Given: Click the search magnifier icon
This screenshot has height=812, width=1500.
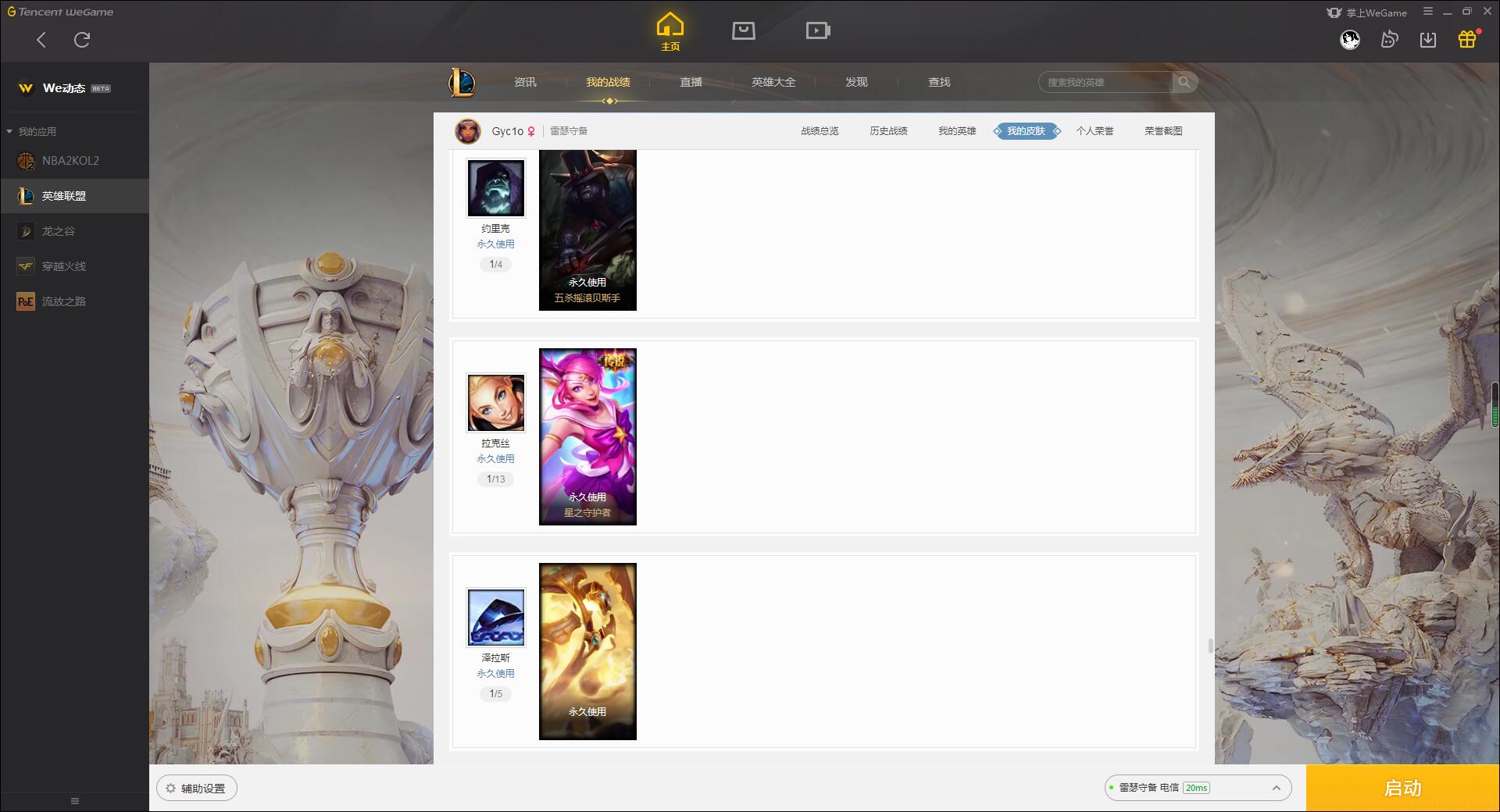Looking at the screenshot, I should pyautogui.click(x=1184, y=82).
